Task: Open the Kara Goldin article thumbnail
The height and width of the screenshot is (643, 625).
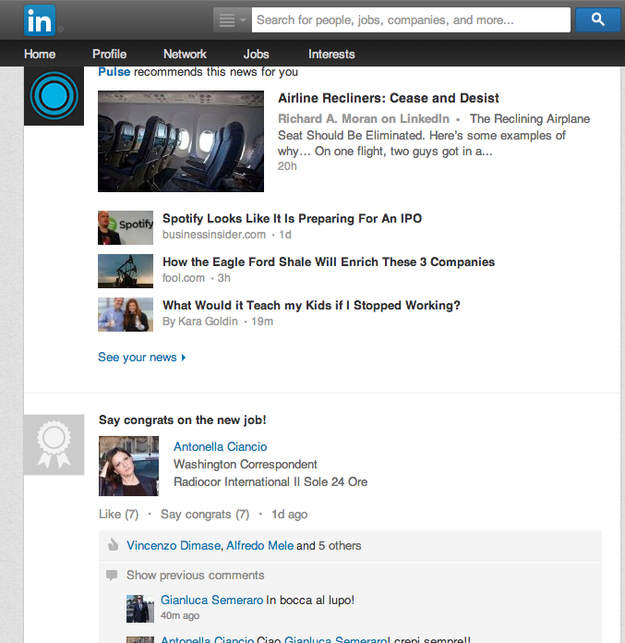Action: [125, 315]
